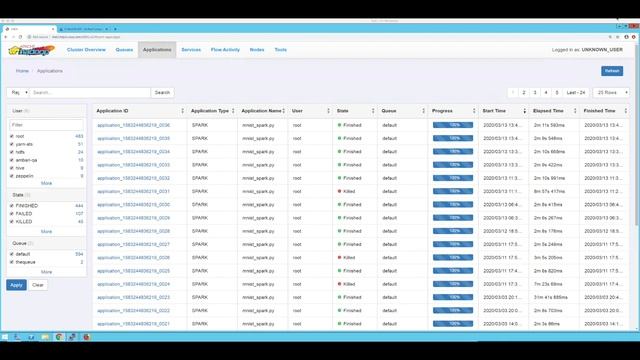This screenshot has height=360, width=640.
Task: Open the search type dropdown
Action: tap(18, 93)
